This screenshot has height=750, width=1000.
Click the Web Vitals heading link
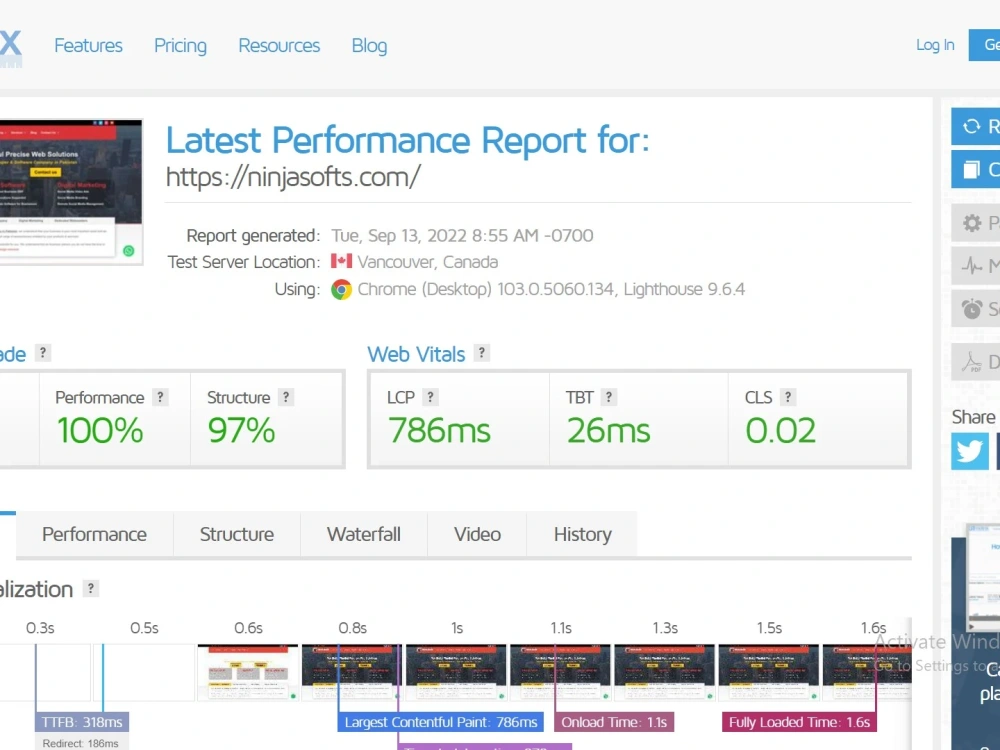[416, 354]
